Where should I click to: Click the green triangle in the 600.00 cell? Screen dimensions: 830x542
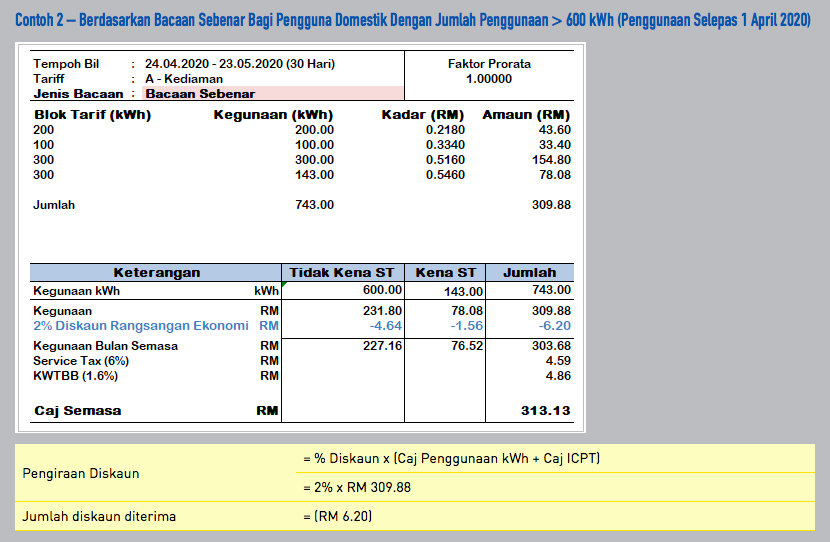285,285
